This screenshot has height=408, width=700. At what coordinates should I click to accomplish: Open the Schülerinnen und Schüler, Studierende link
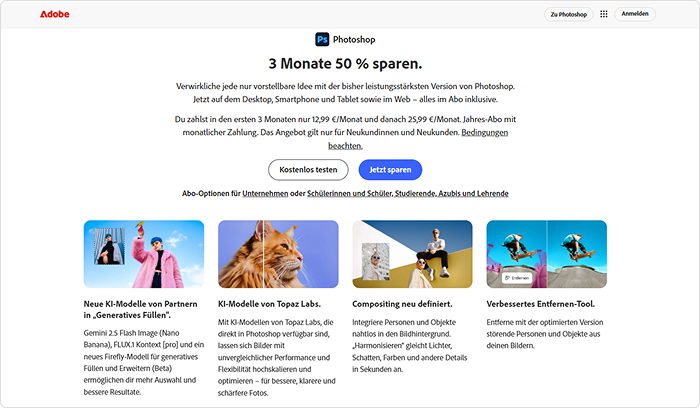coord(408,193)
